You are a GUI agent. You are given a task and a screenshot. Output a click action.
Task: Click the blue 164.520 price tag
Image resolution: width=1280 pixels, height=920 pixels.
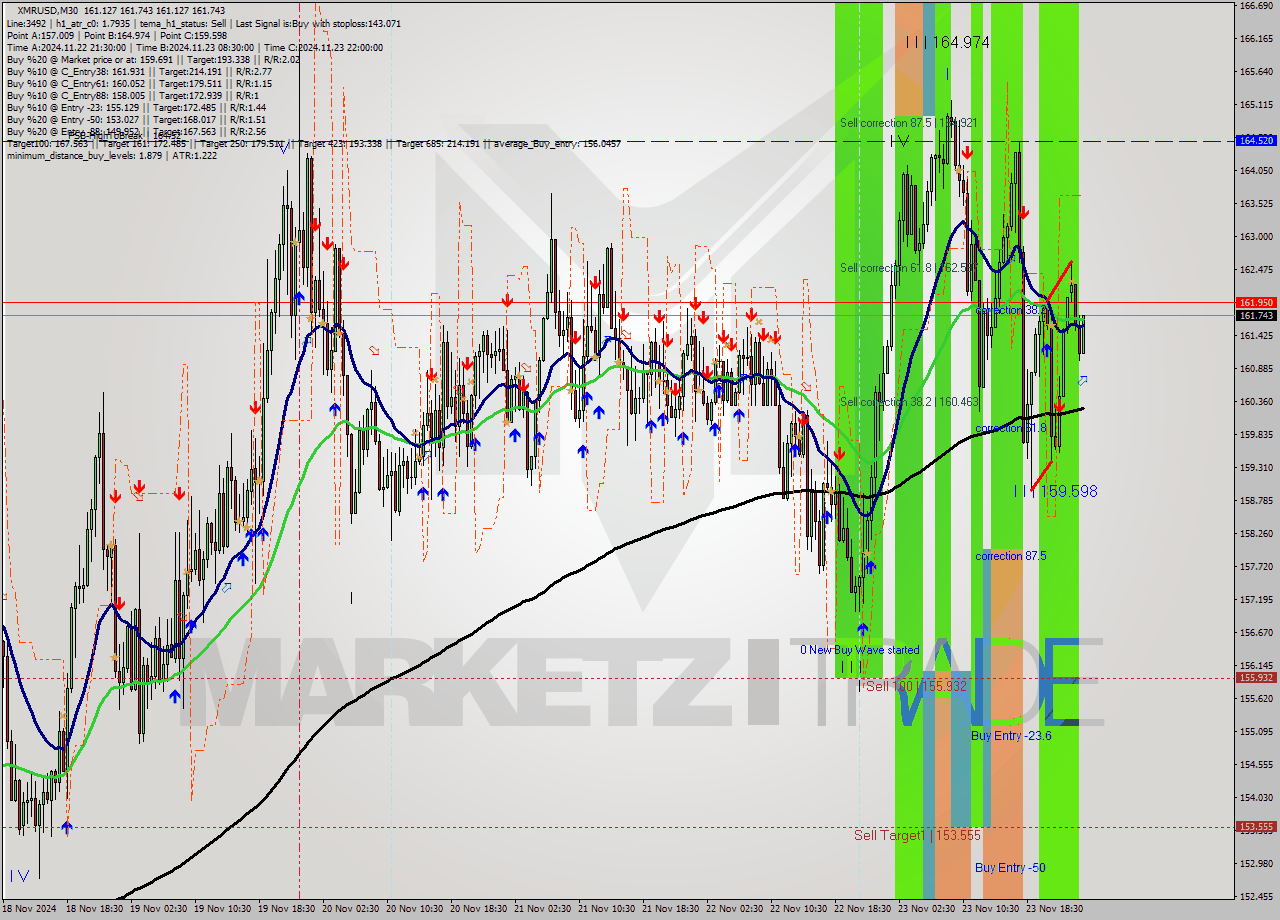[x=1256, y=140]
